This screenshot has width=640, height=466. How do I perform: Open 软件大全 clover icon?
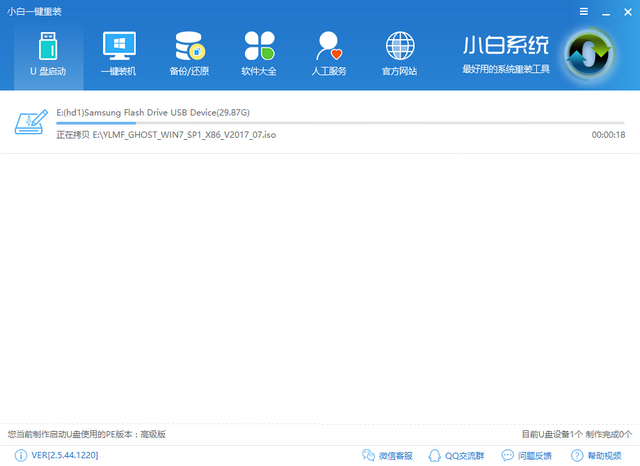click(x=258, y=54)
